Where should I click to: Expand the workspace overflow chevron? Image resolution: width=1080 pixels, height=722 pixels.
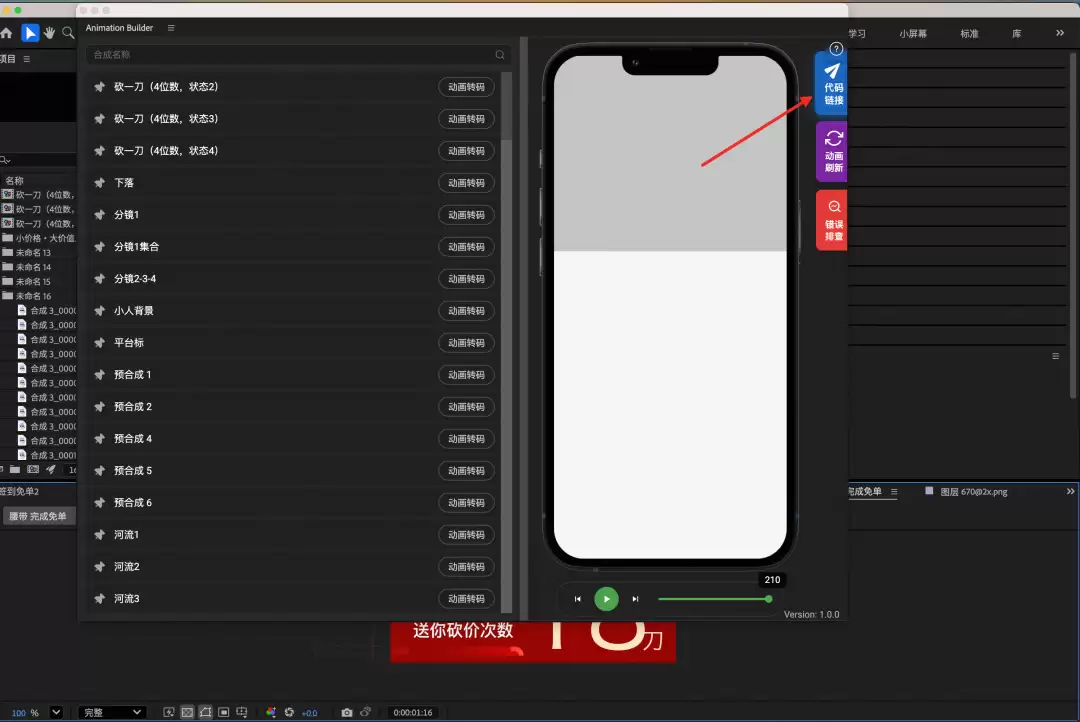pos(1059,33)
